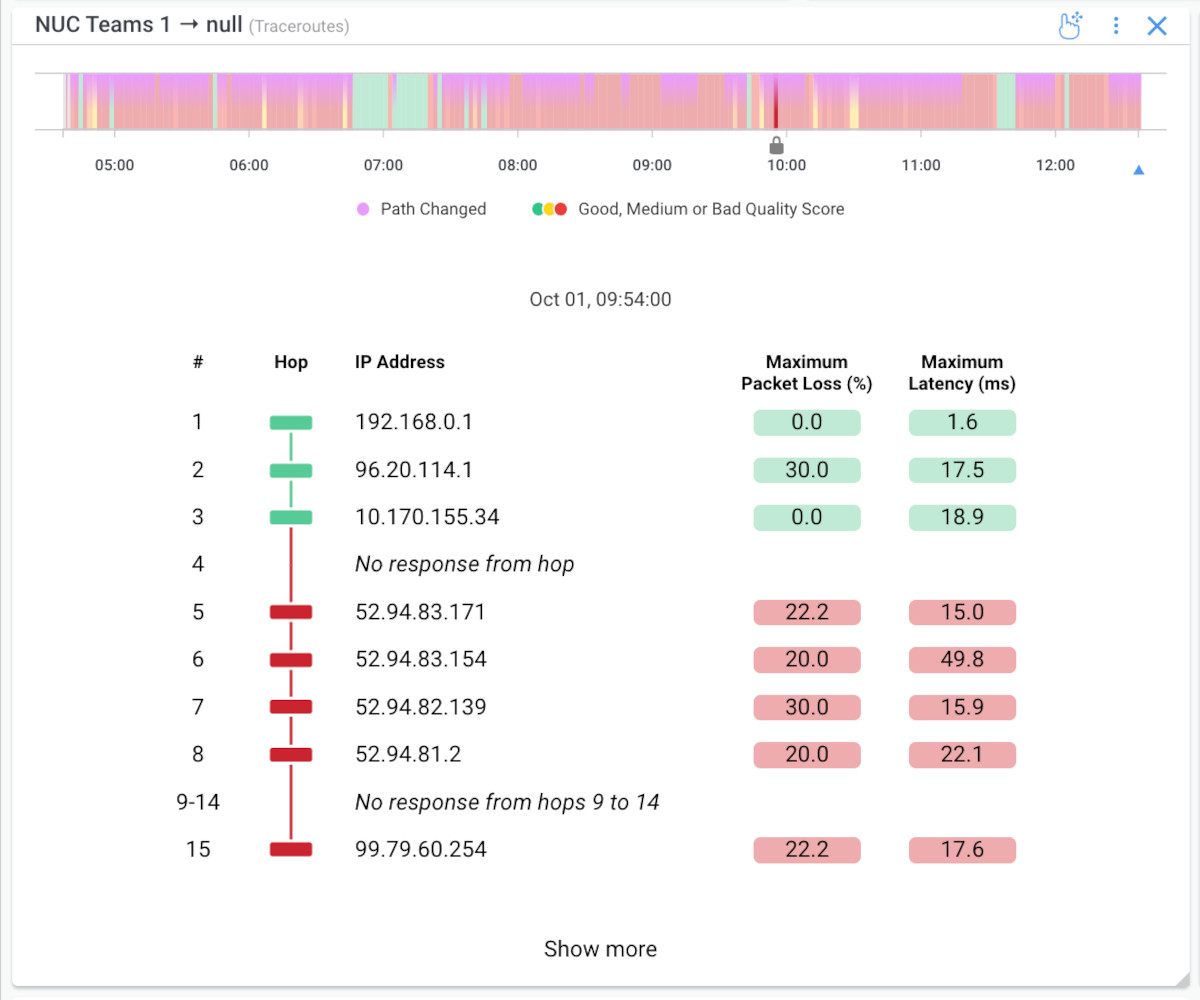
Task: Click the Maximum Latency column header
Action: pyautogui.click(x=962, y=372)
